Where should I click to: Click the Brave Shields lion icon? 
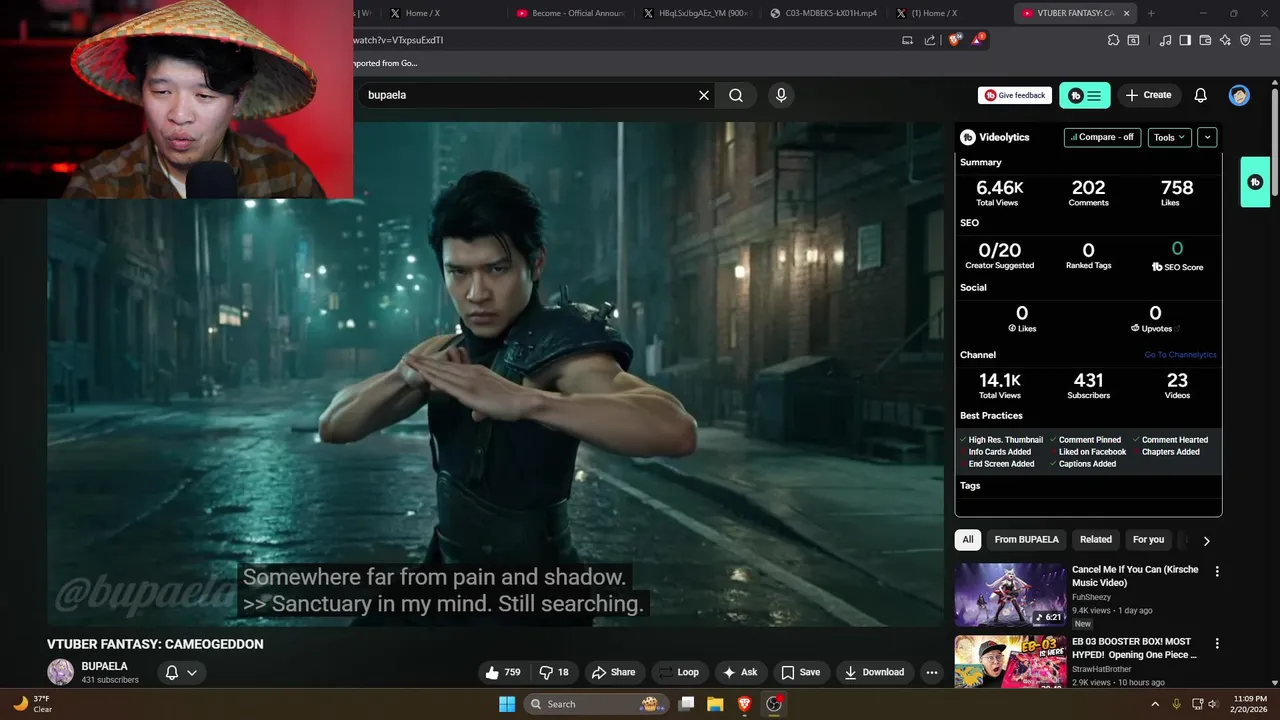954,40
